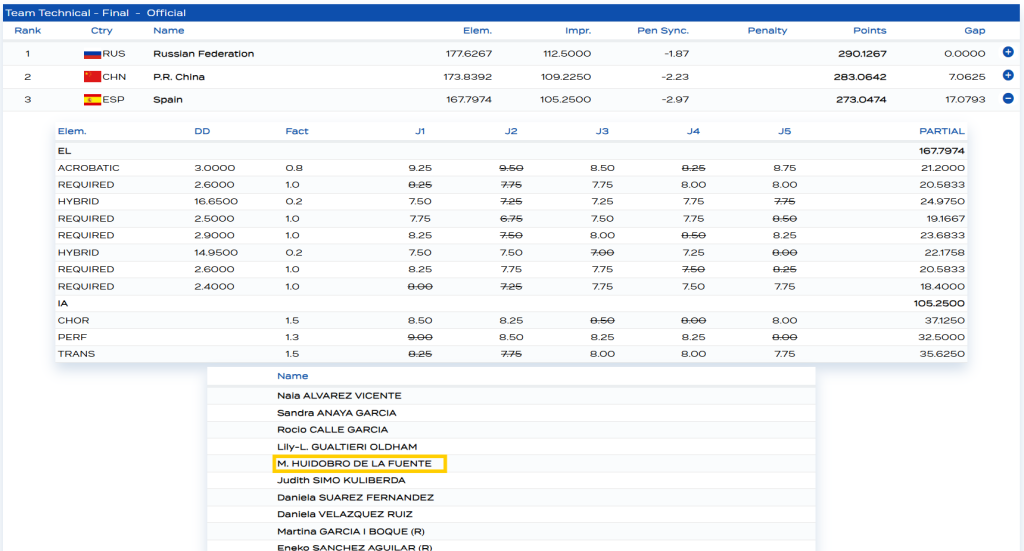Click China's points value 283.0642
The image size is (1024, 551).
click(x=859, y=77)
